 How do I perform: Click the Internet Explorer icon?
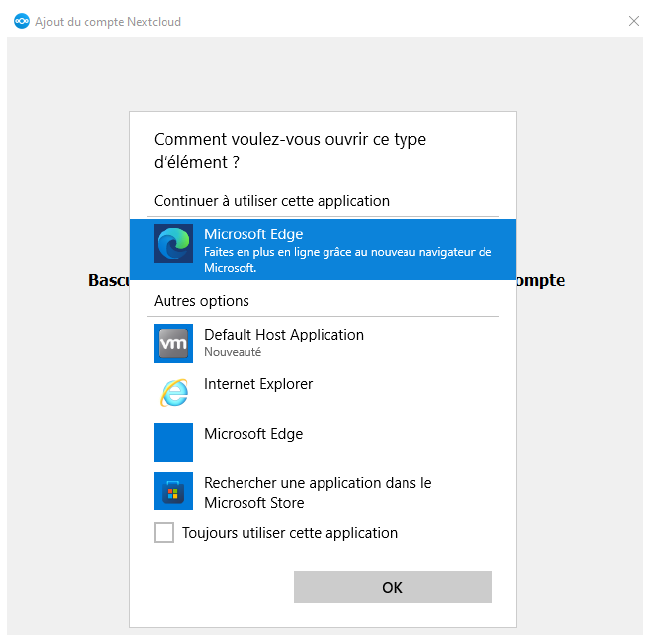pos(173,393)
